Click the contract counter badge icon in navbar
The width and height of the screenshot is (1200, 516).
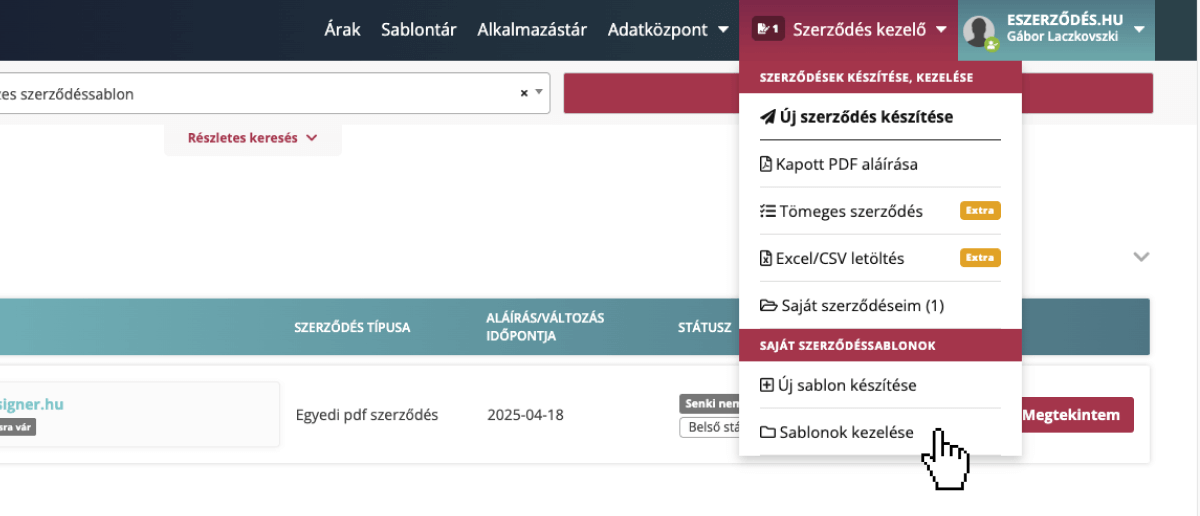(x=768, y=29)
